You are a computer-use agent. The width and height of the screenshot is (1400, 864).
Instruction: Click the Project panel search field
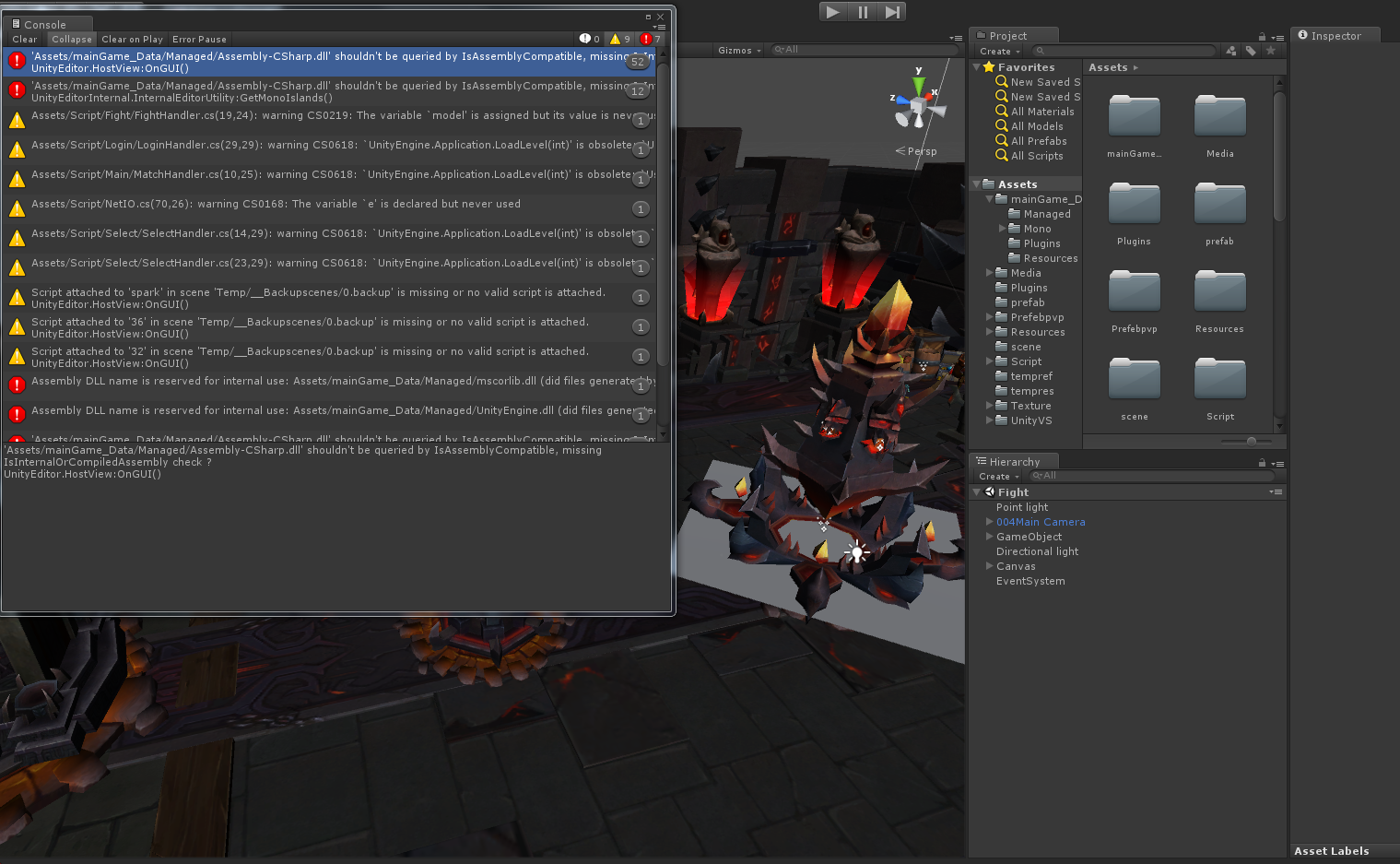tap(1124, 51)
